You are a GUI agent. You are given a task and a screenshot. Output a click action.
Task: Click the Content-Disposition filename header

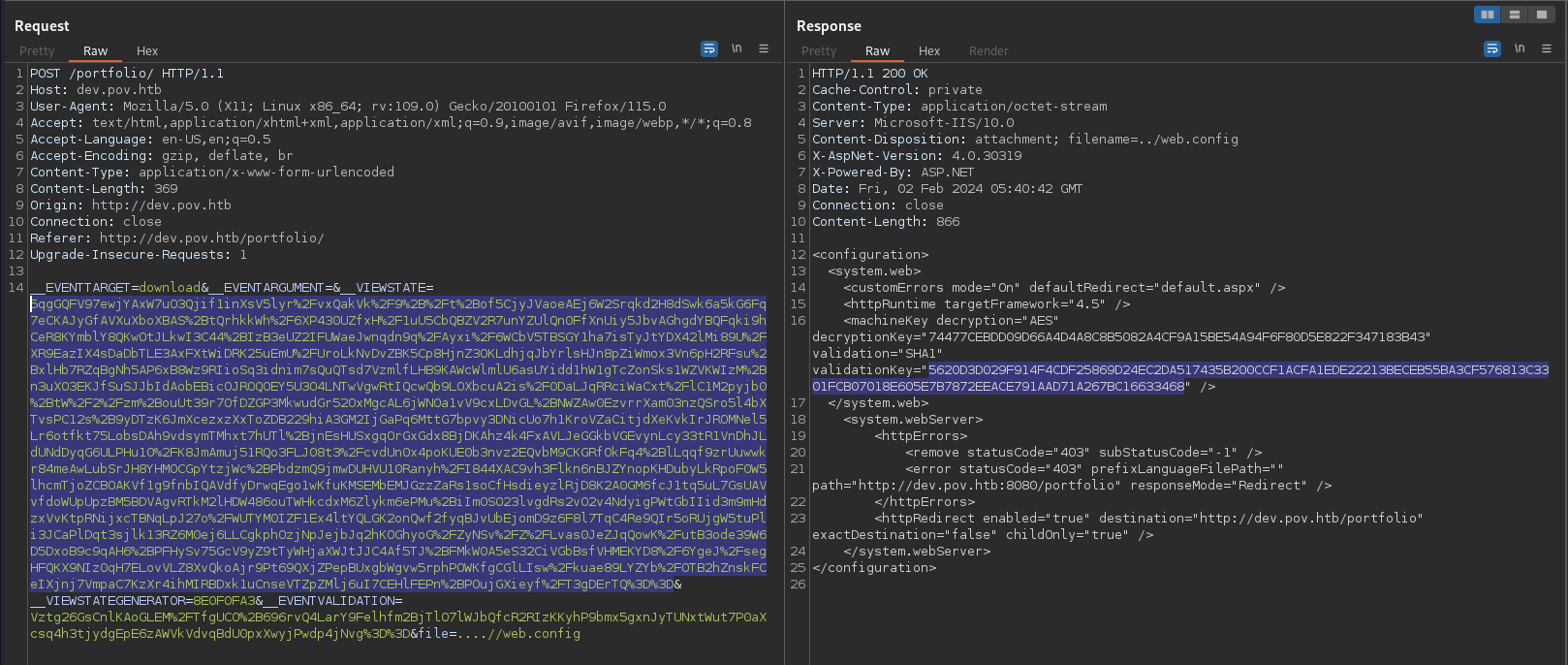[x=1025, y=139]
